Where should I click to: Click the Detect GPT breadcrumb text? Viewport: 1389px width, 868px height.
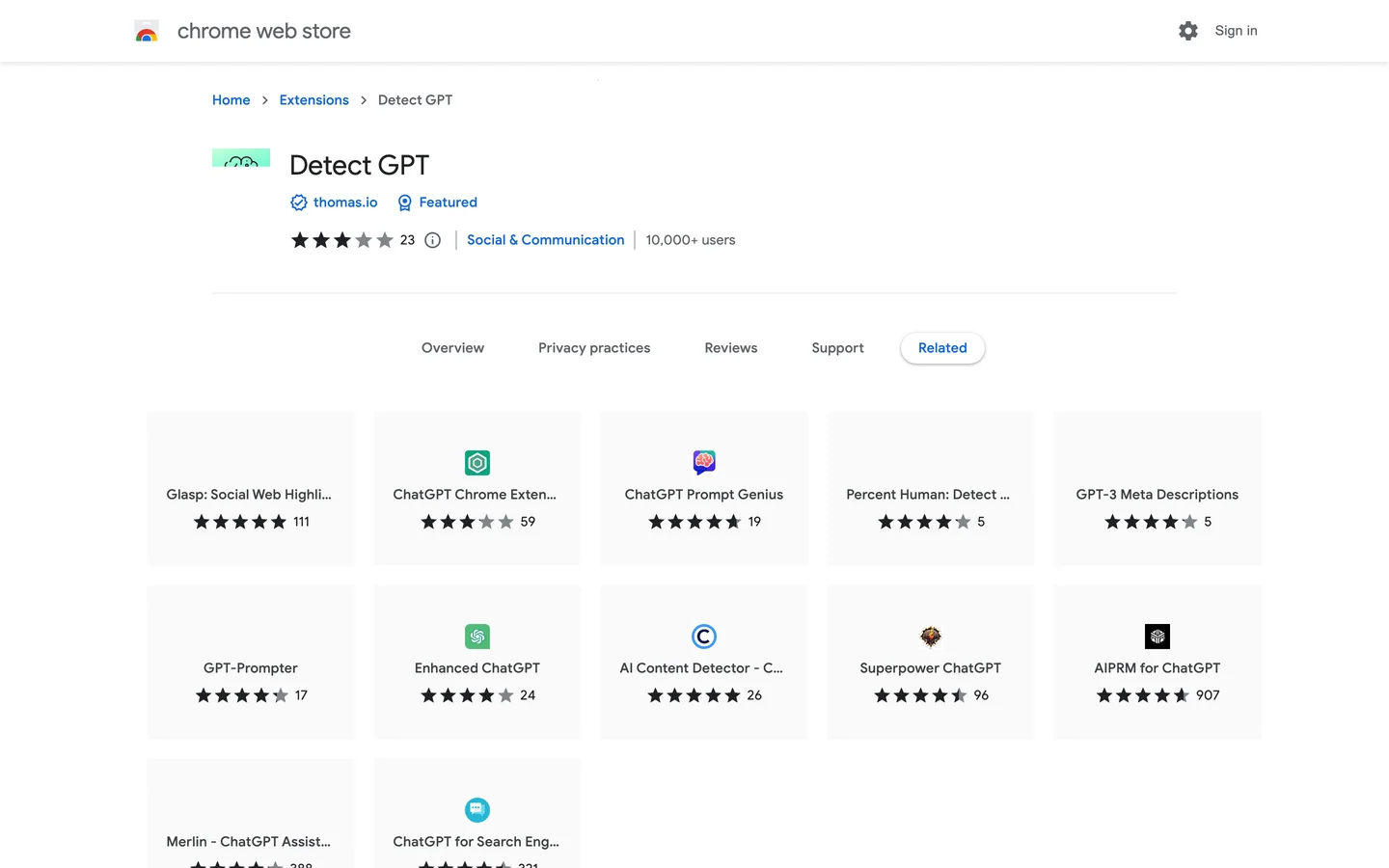point(415,100)
